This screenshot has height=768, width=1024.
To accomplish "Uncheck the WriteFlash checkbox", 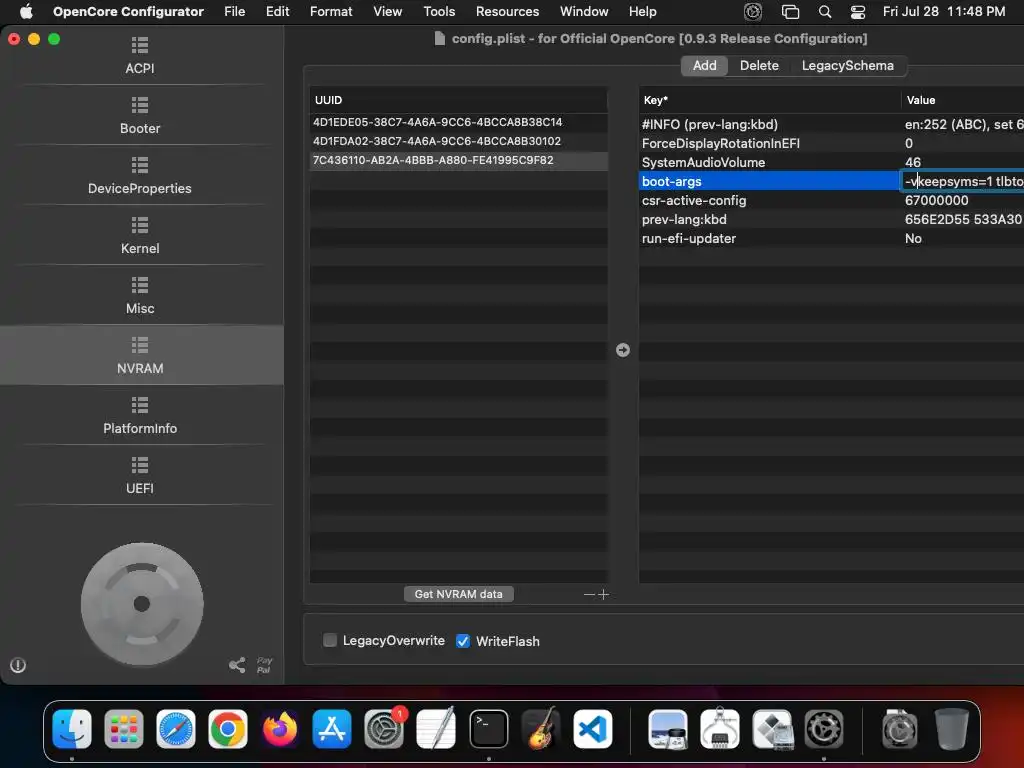I will (463, 641).
